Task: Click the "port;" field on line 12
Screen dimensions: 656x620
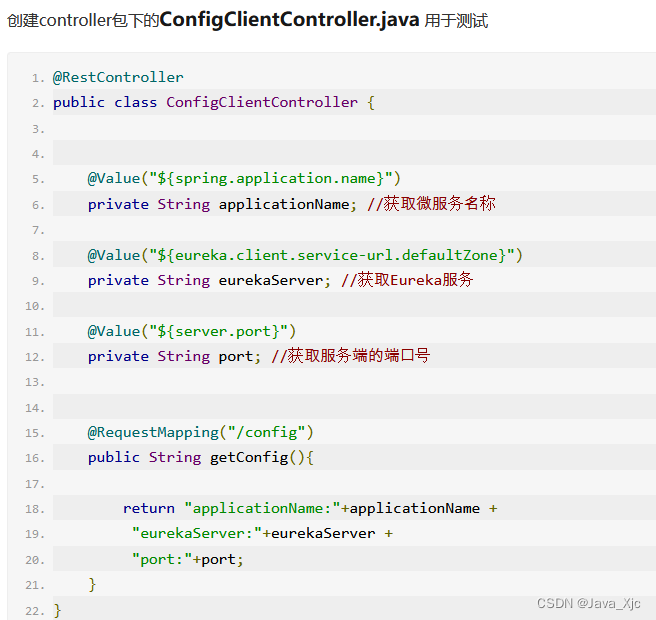Action: click(x=240, y=357)
